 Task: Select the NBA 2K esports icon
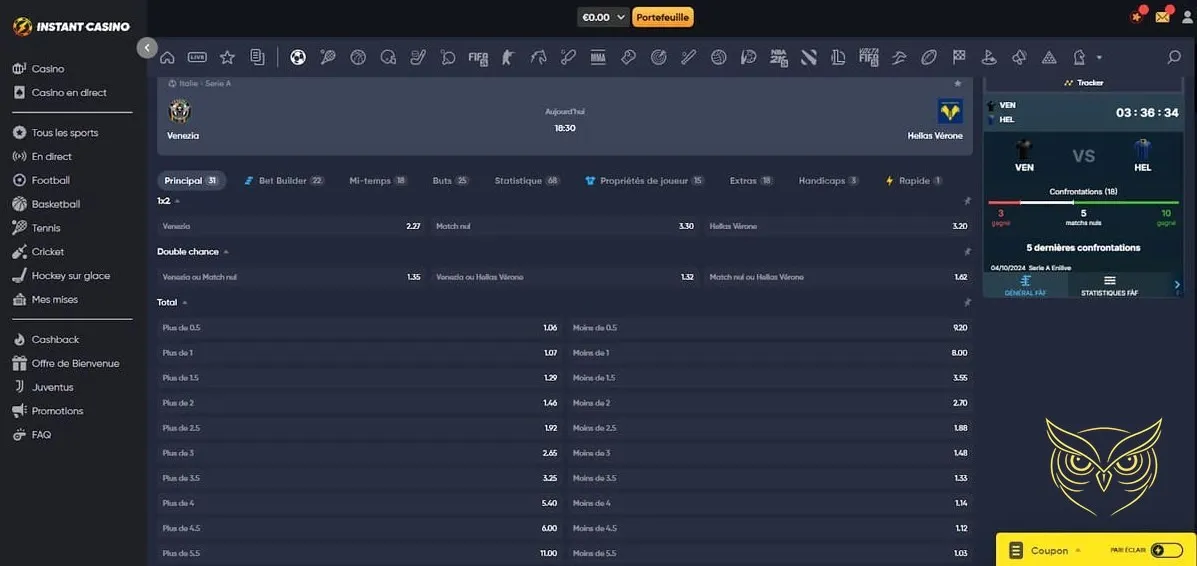[779, 58]
